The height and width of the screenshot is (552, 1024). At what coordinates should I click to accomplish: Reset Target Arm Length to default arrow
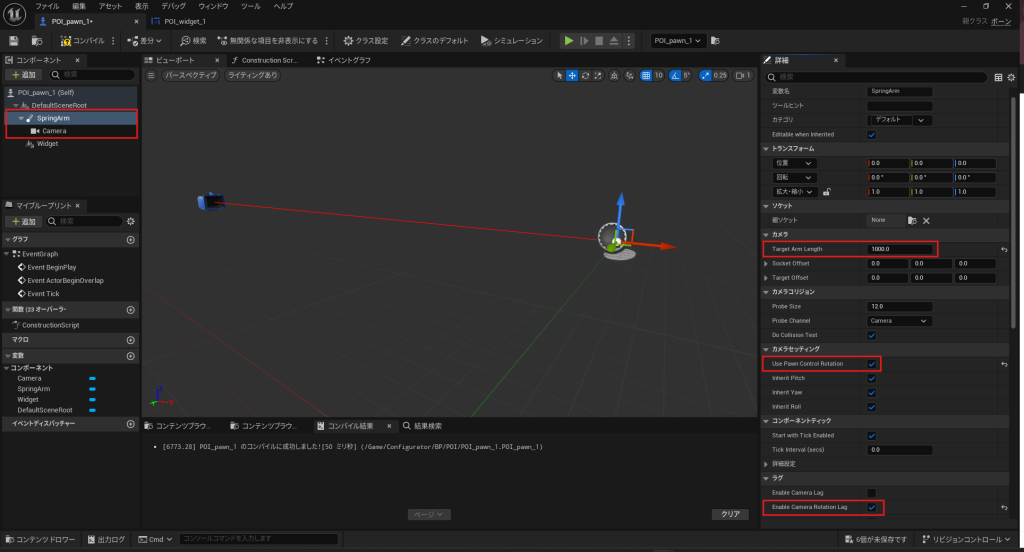(1002, 249)
